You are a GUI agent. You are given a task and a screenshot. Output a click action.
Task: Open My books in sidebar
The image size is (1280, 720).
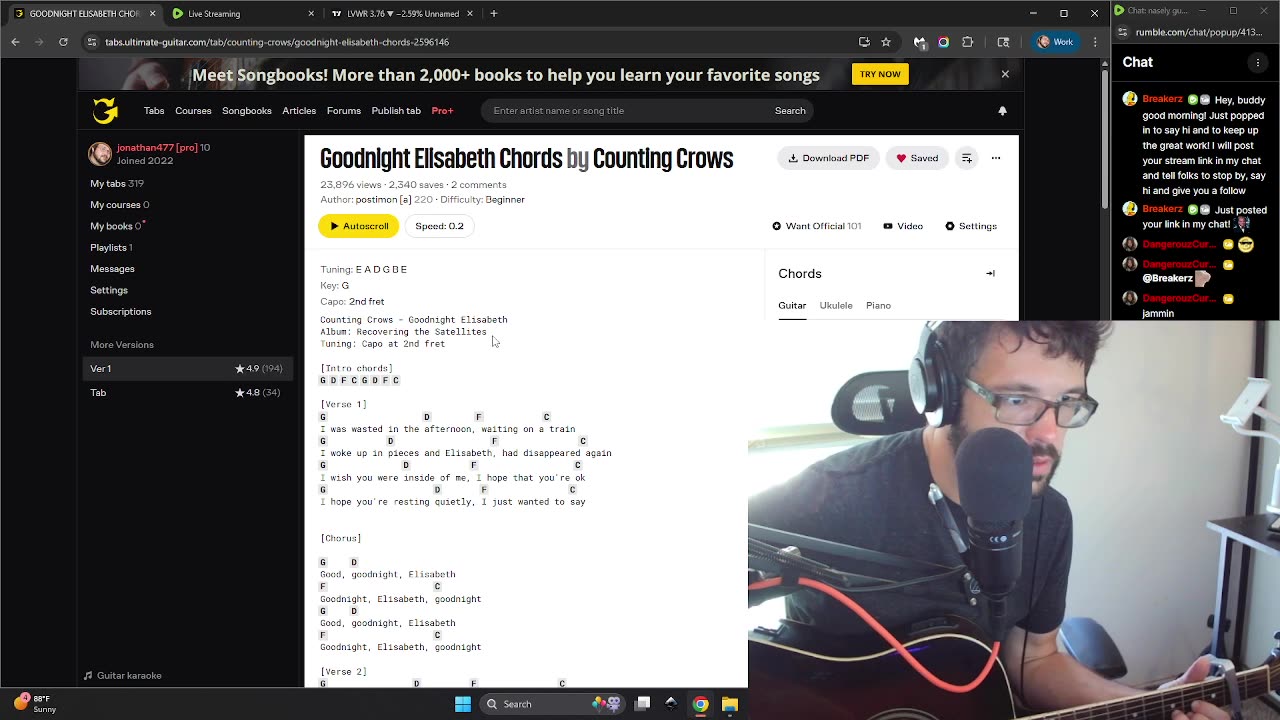point(117,226)
